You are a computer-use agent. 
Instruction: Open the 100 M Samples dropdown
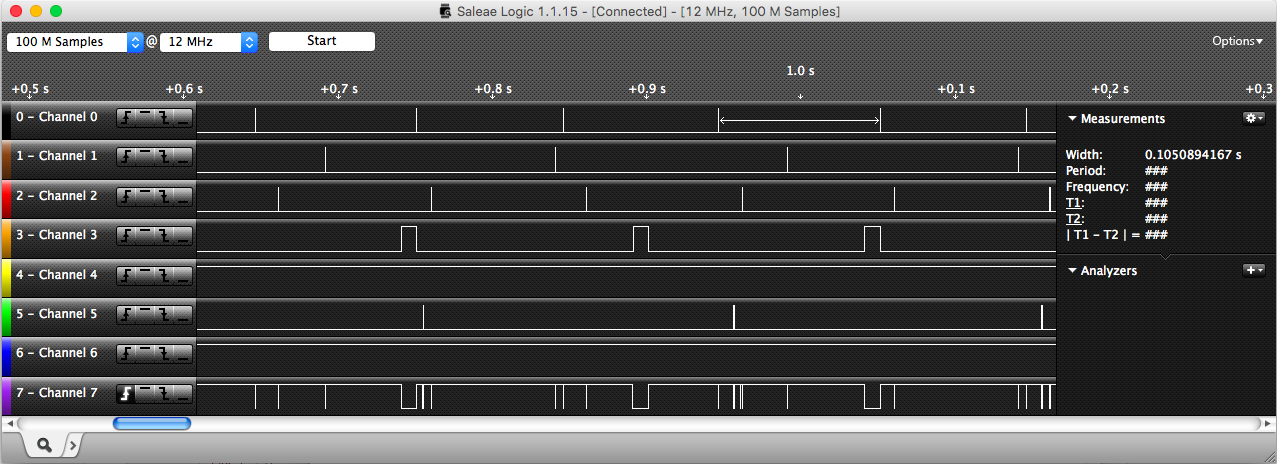click(x=76, y=42)
